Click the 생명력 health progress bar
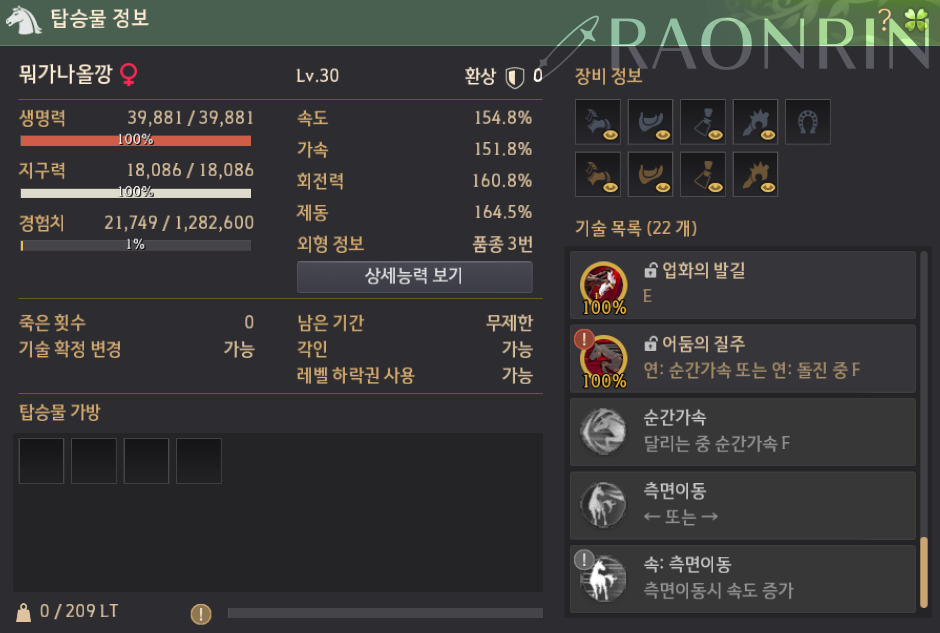 point(135,140)
